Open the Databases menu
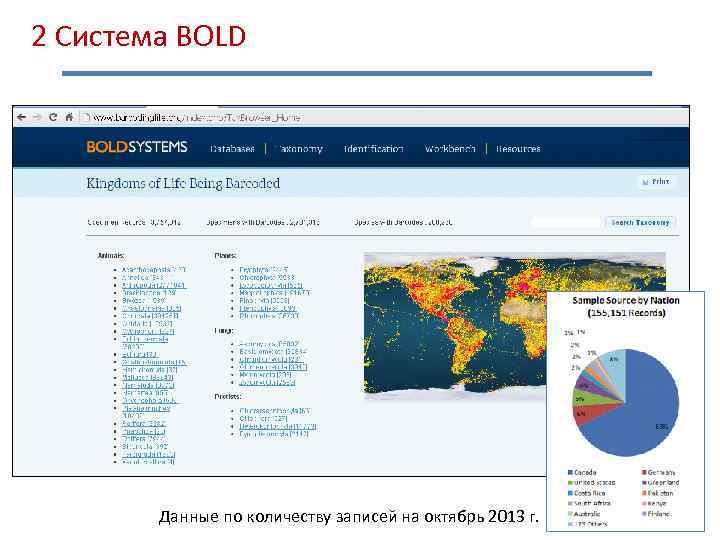720x540 pixels. tap(232, 149)
